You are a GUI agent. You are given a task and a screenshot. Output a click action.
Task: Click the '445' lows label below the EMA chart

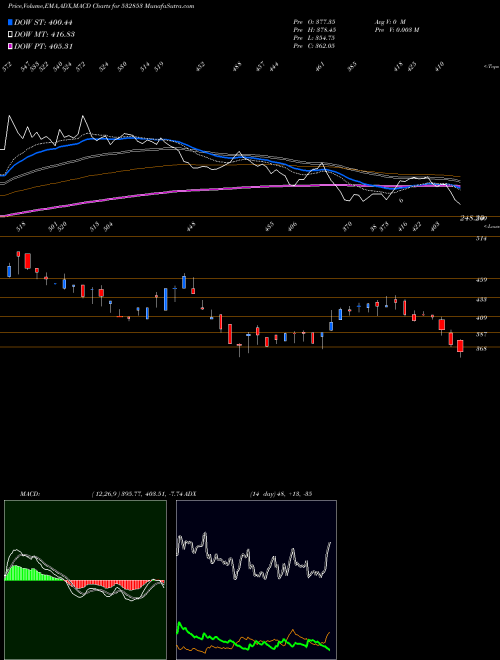point(191,227)
